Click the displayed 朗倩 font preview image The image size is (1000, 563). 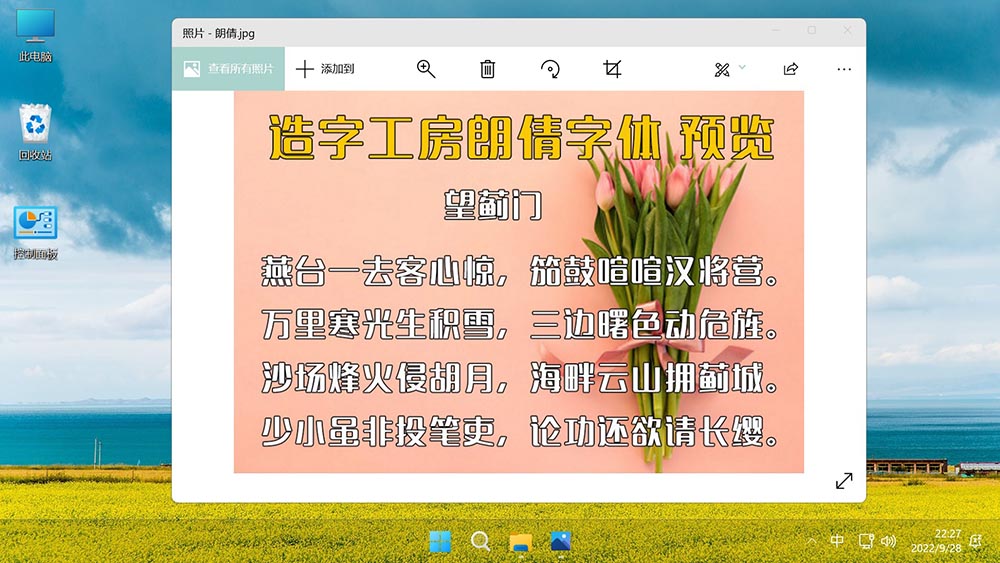(x=518, y=282)
